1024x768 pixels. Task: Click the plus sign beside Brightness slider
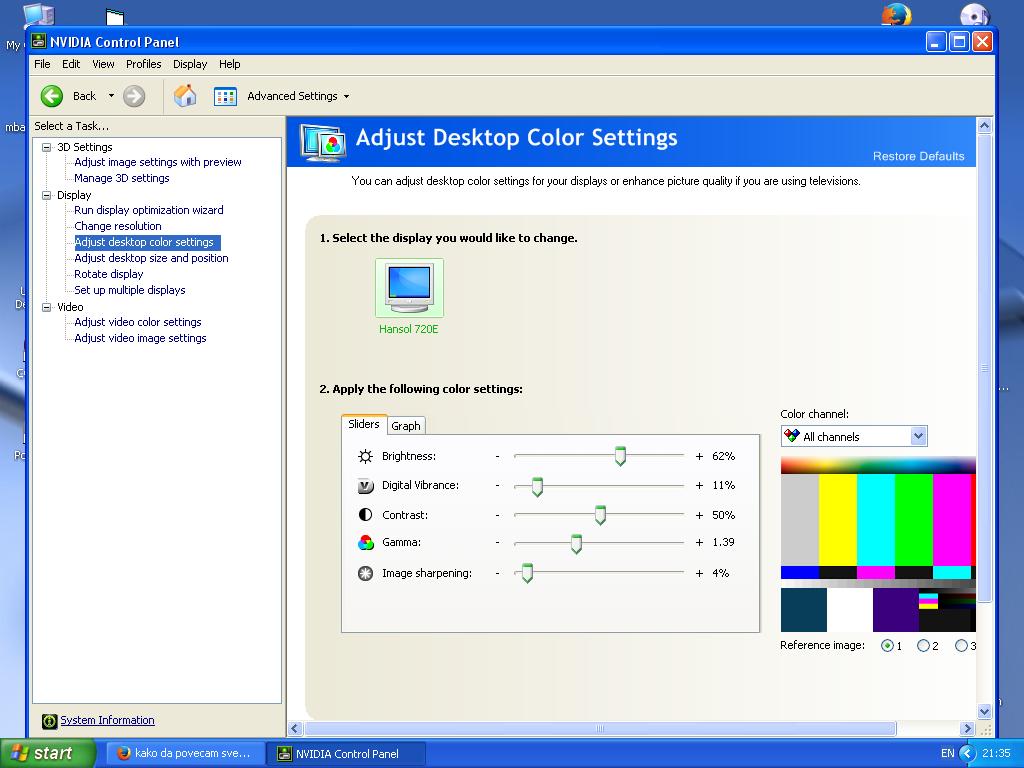[699, 456]
